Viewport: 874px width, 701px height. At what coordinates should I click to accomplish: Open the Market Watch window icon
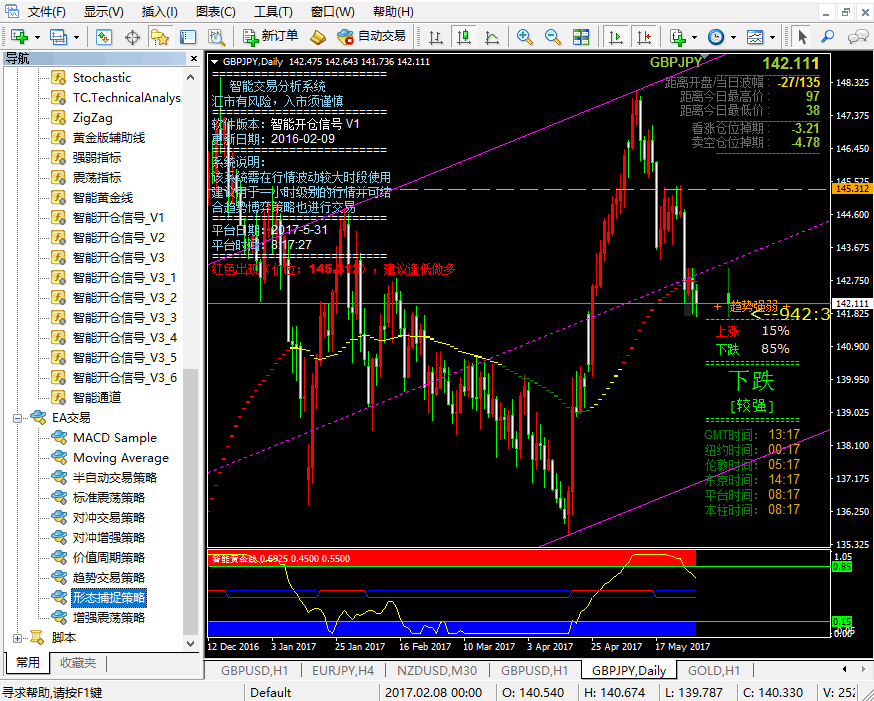(104, 37)
